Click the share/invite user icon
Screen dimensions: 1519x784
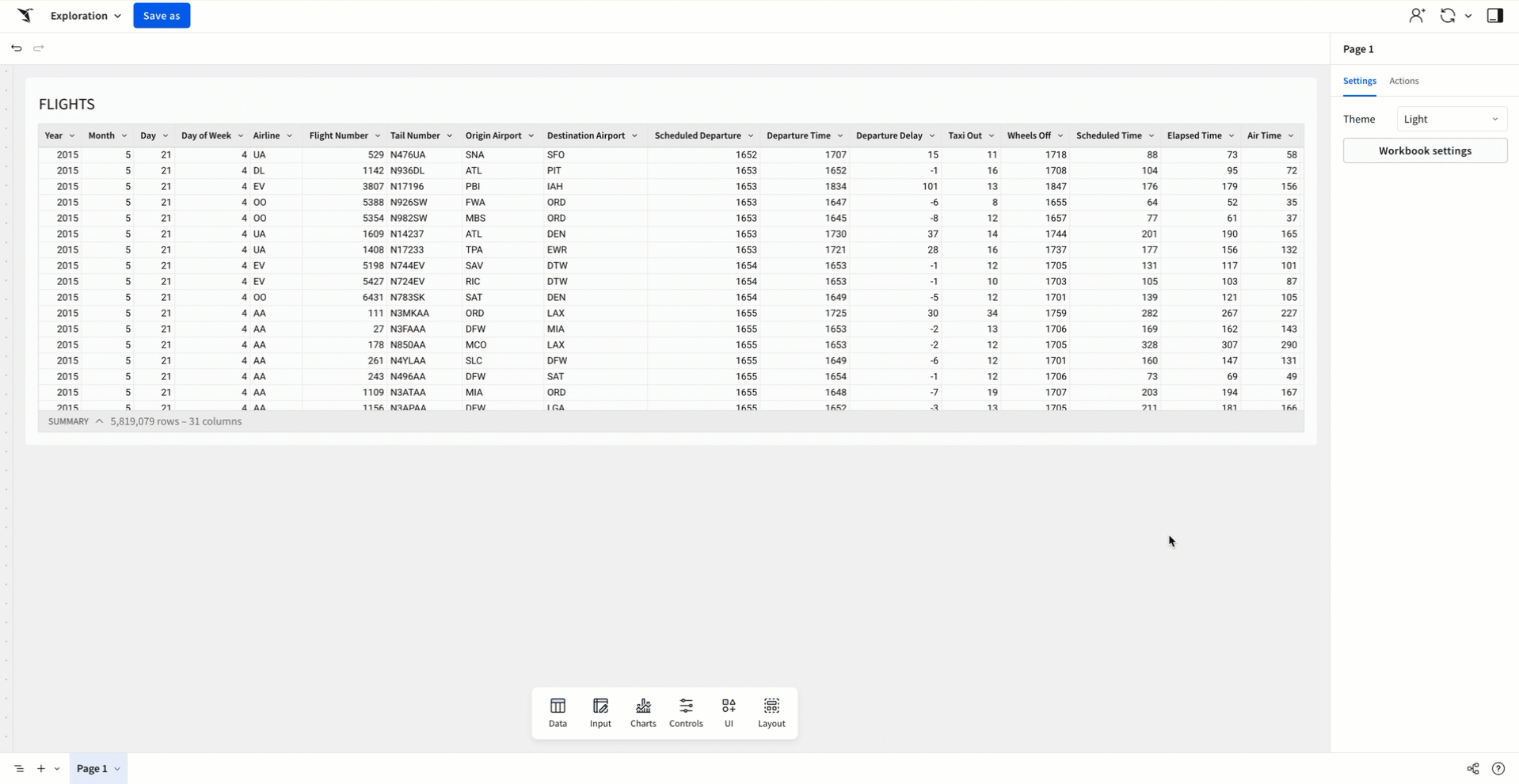[x=1416, y=16]
